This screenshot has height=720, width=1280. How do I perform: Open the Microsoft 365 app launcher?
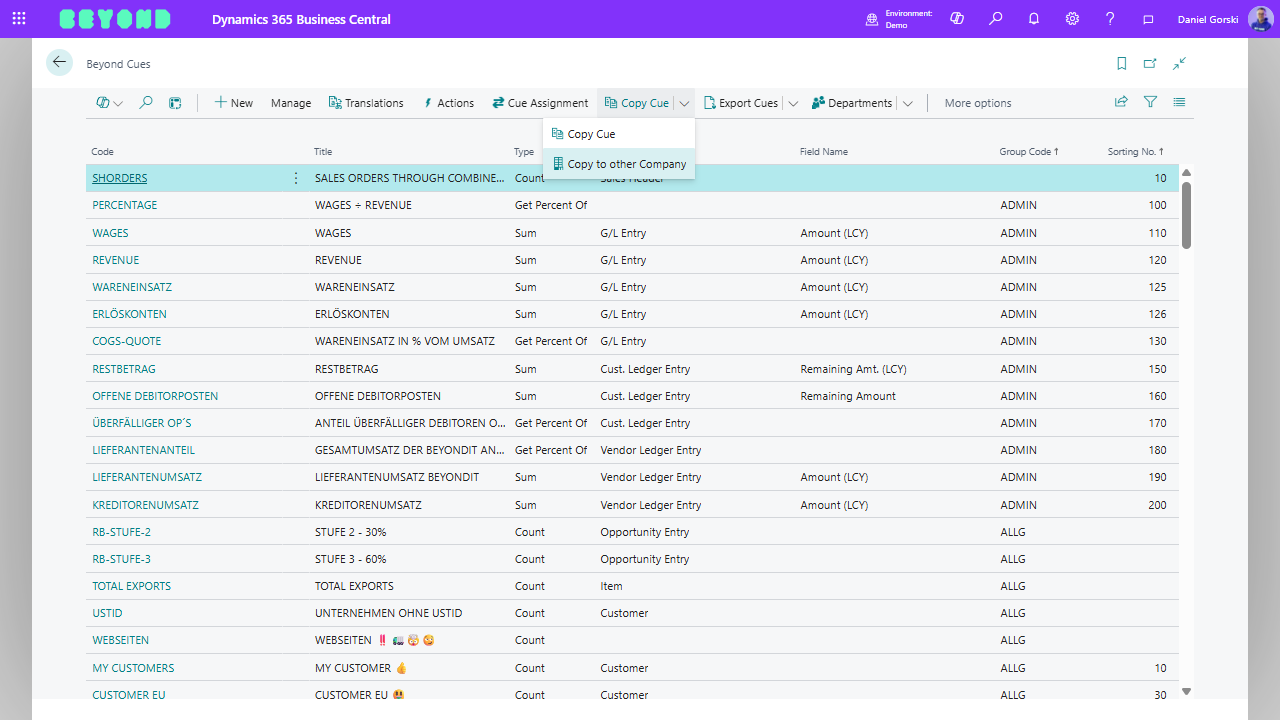[x=19, y=19]
